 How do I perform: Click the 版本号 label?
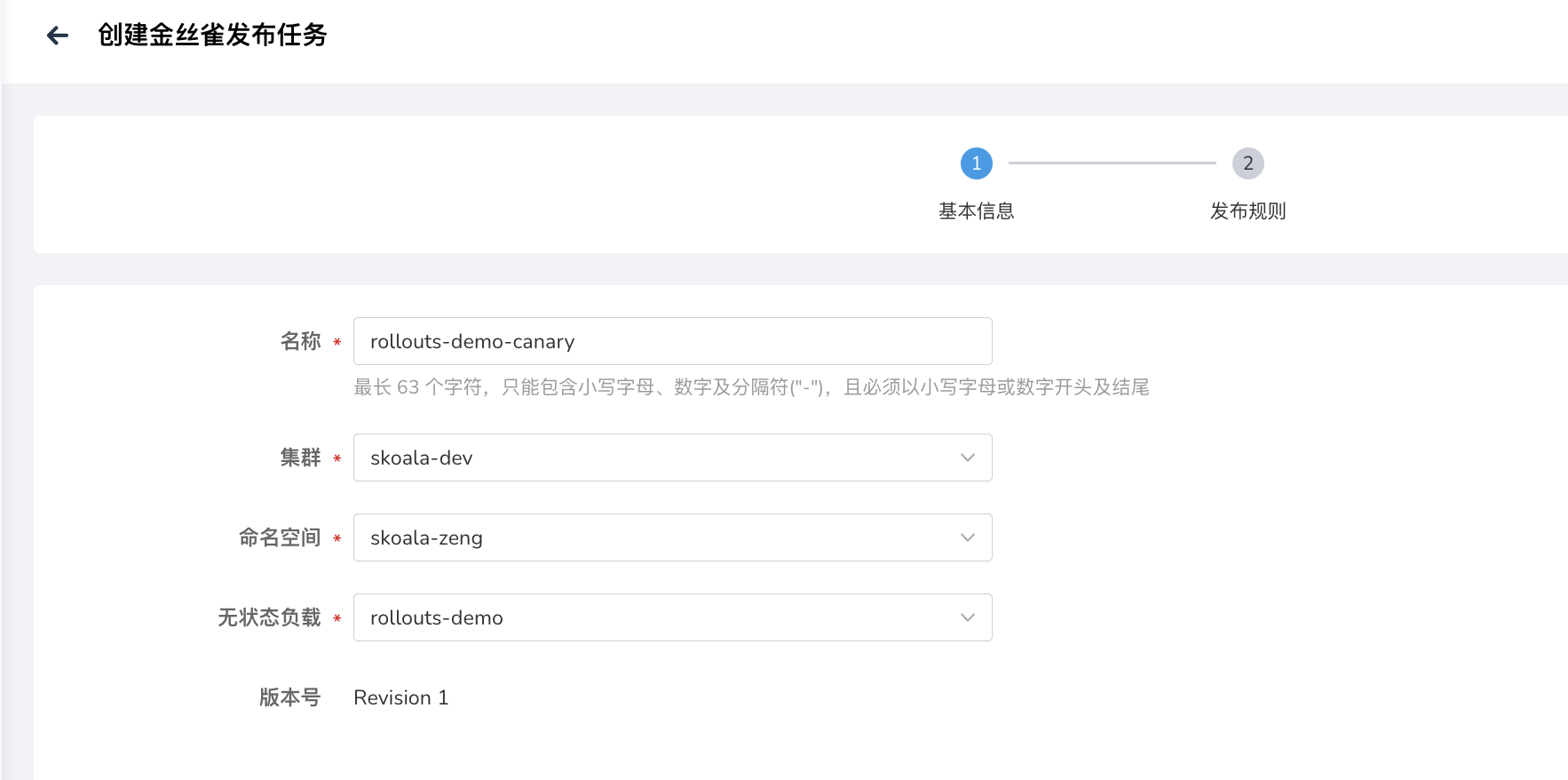(289, 697)
